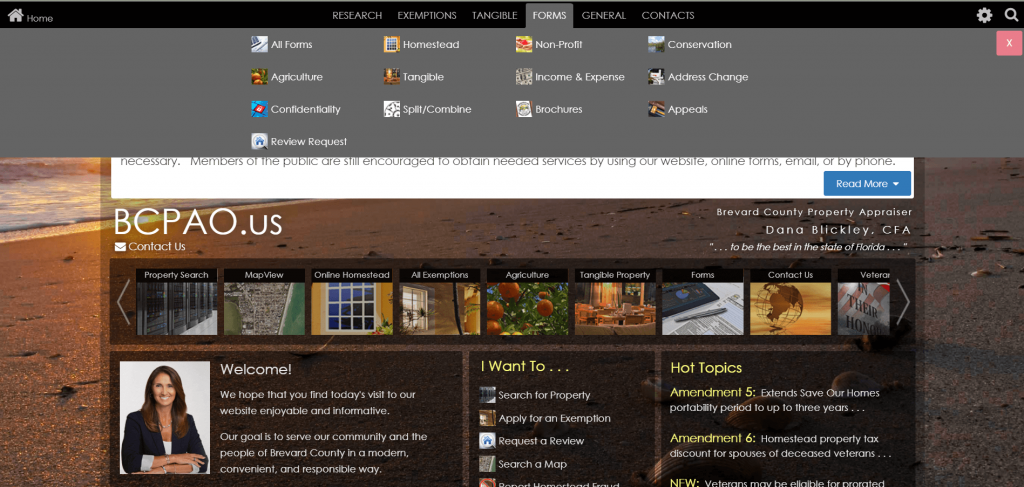This screenshot has height=487, width=1024.
Task: Click the Non-Profit form icon
Action: [x=524, y=44]
